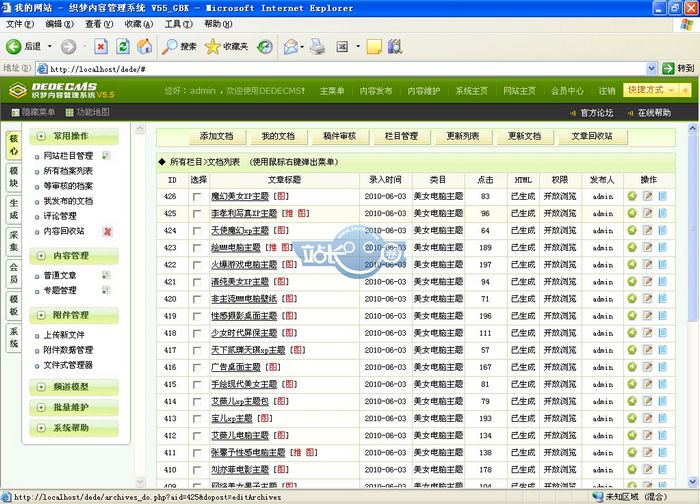This screenshot has width=700, height=504.
Task: Click 官方论坛 link
Action: 597,113
